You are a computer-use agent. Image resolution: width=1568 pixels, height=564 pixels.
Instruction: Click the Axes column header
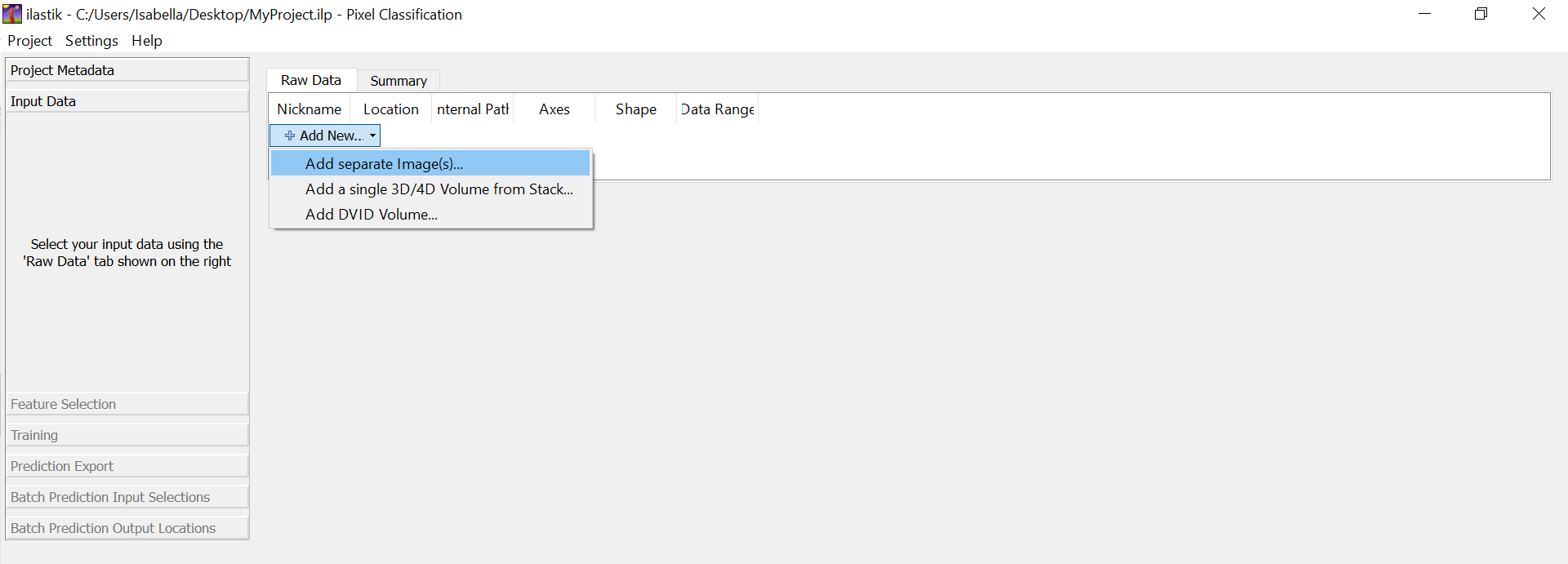pos(555,109)
